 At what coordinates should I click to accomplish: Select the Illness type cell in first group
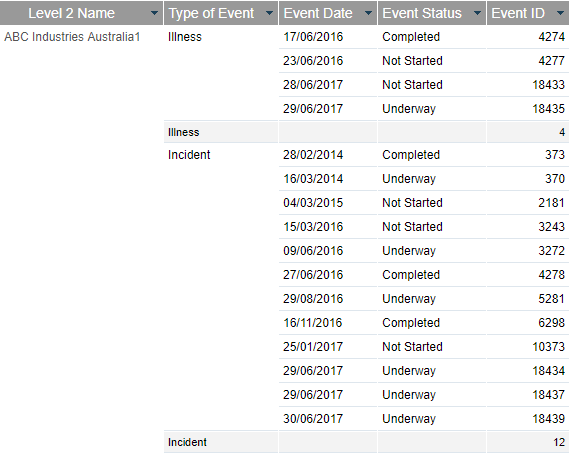[185, 37]
